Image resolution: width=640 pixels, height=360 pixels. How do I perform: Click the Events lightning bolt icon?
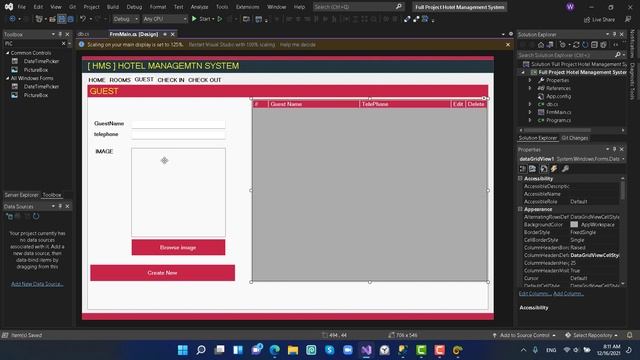coord(554,169)
